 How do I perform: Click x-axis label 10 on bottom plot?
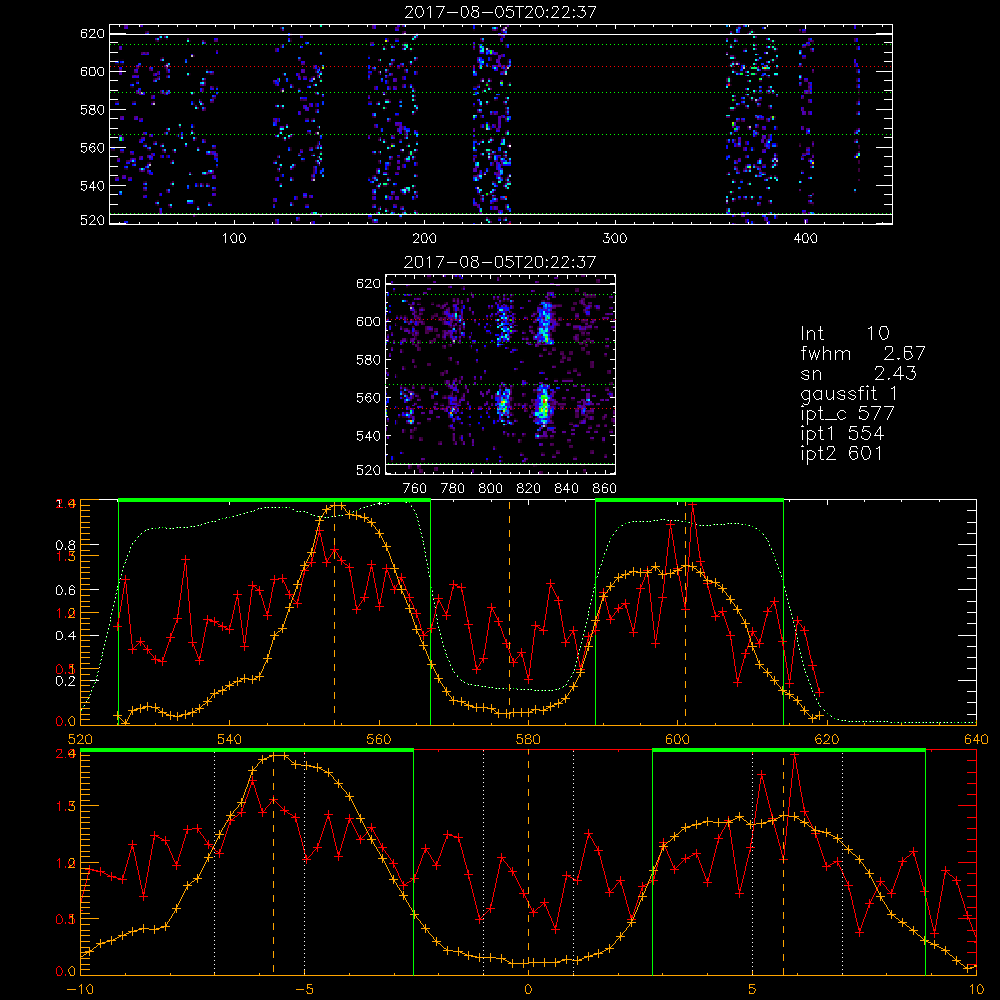click(x=976, y=990)
